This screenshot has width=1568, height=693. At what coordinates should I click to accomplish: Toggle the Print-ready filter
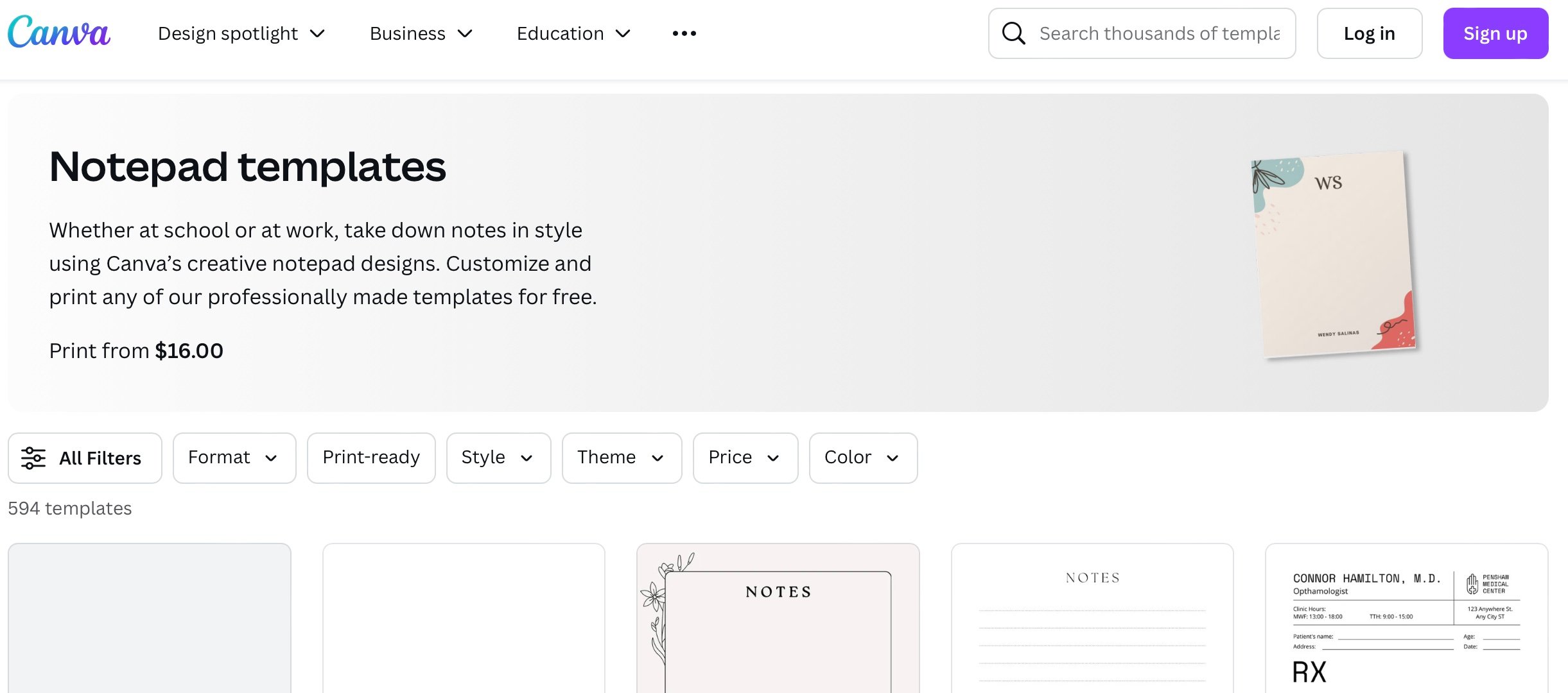[370, 458]
